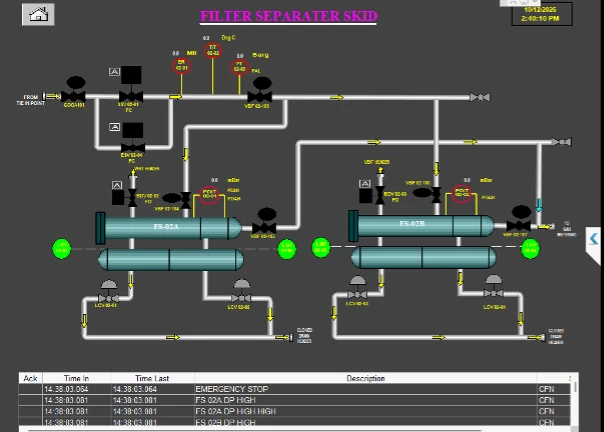Sort alarms by the Time Last column
604x432 pixels.
click(152, 378)
